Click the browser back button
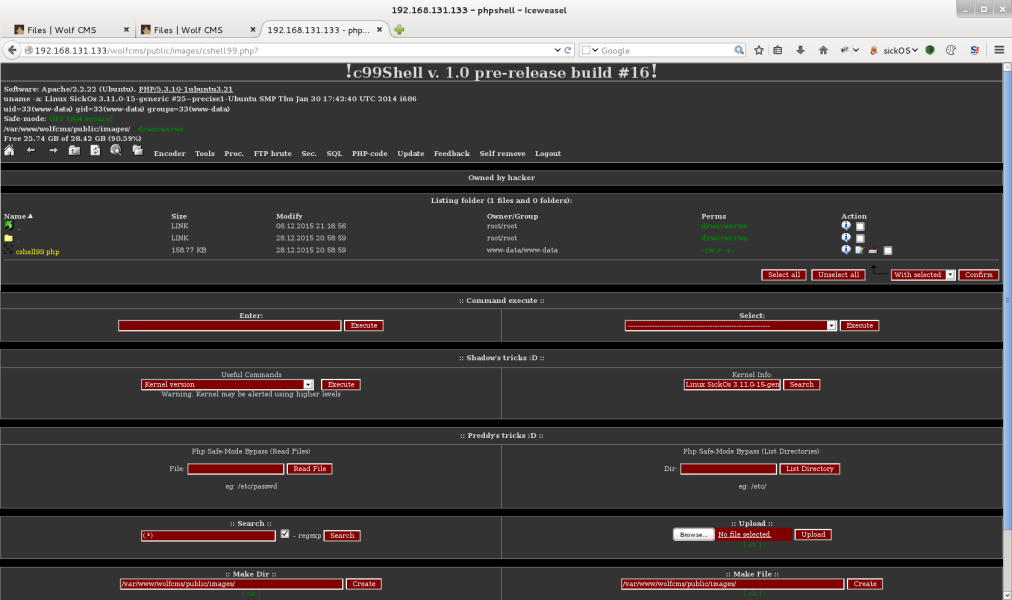 12,50
